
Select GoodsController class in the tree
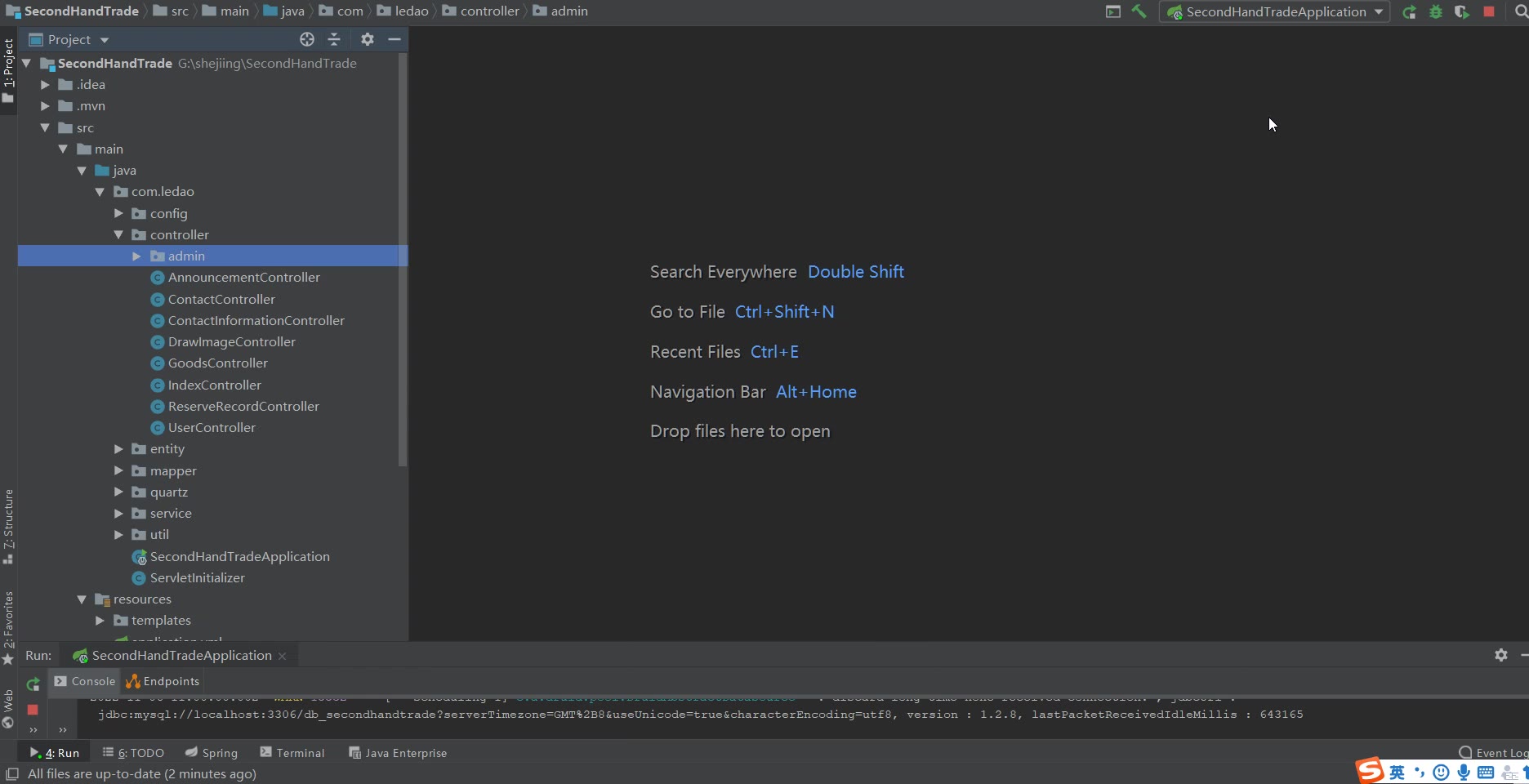[x=217, y=363]
